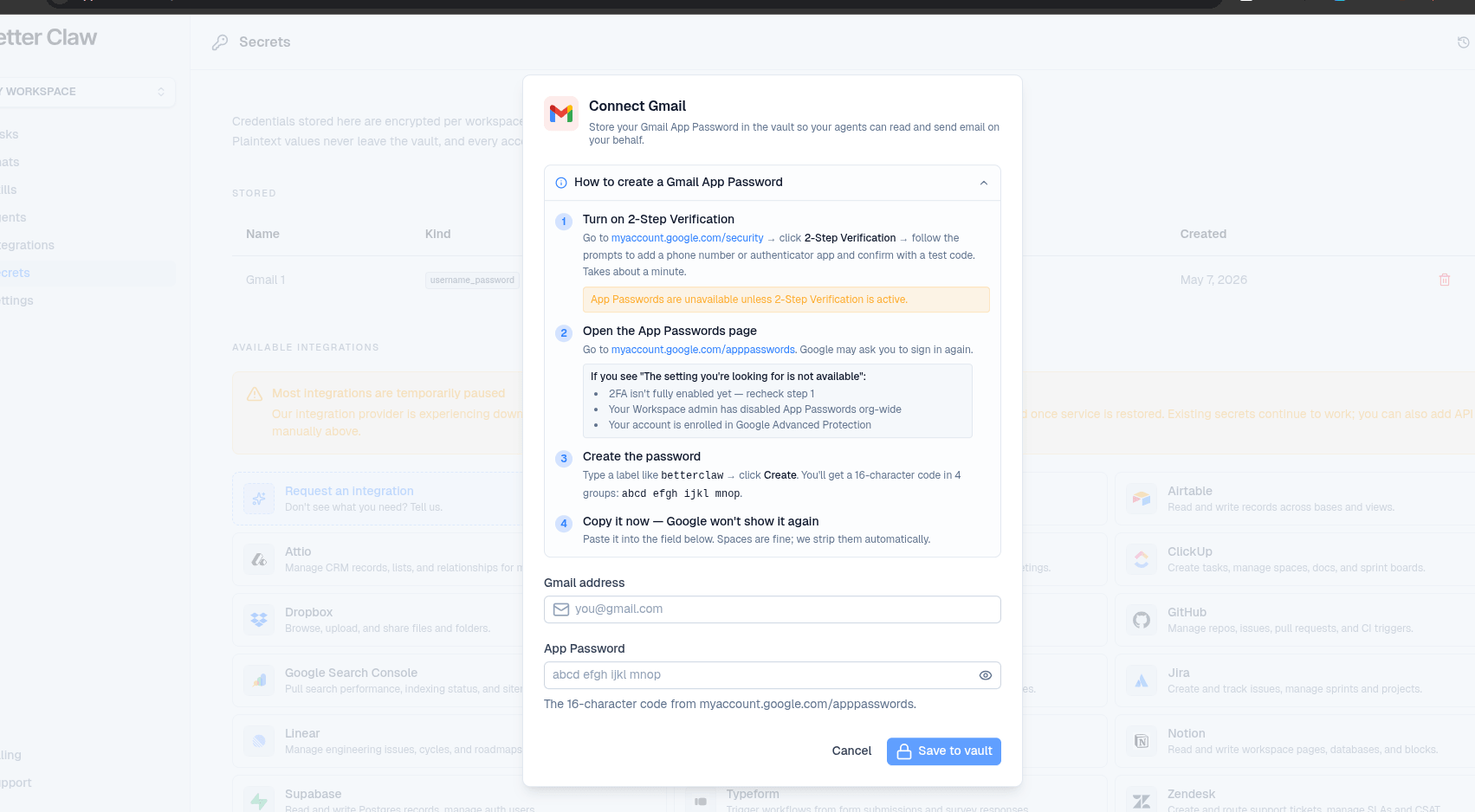Open the history icon at the top right
Viewport: 1475px width, 812px height.
point(1463,42)
